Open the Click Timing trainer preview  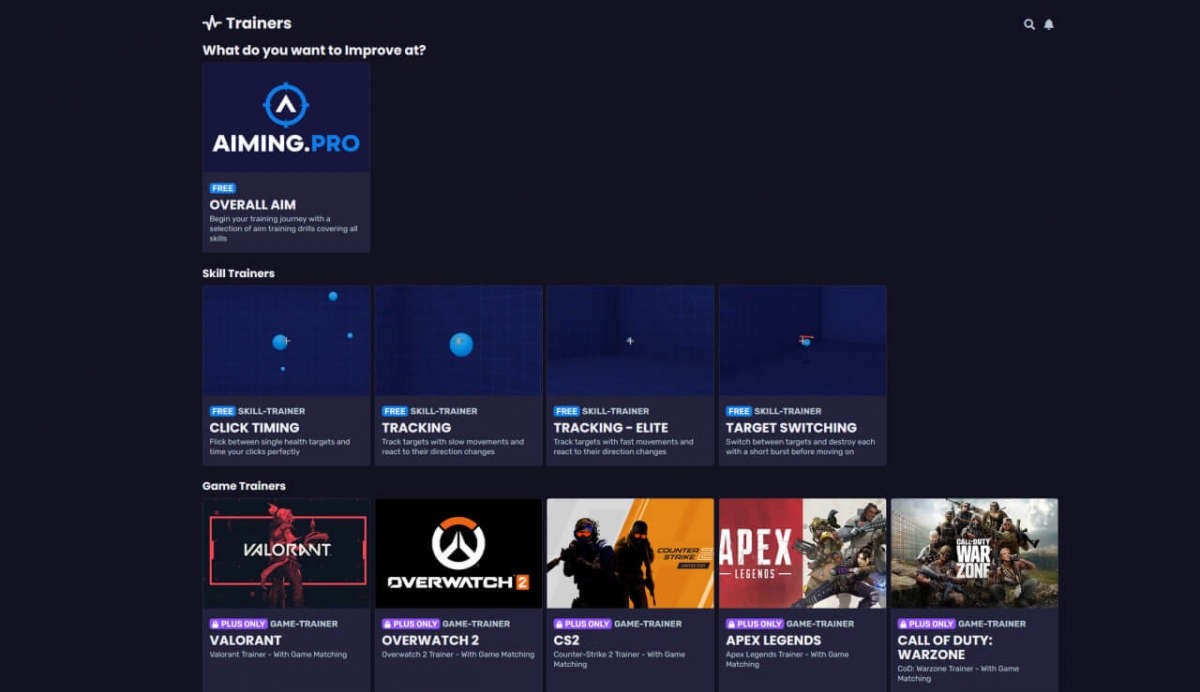pyautogui.click(x=286, y=341)
